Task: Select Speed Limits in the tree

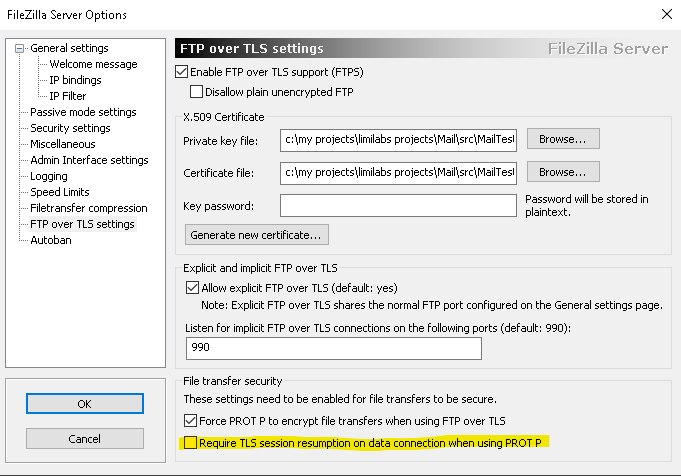Action: 60,192
